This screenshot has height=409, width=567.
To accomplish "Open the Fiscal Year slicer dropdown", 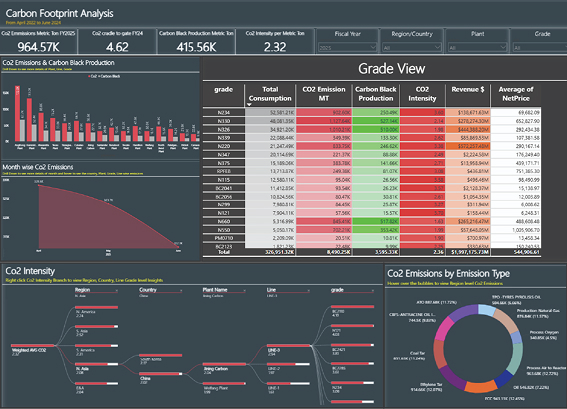I will click(348, 47).
